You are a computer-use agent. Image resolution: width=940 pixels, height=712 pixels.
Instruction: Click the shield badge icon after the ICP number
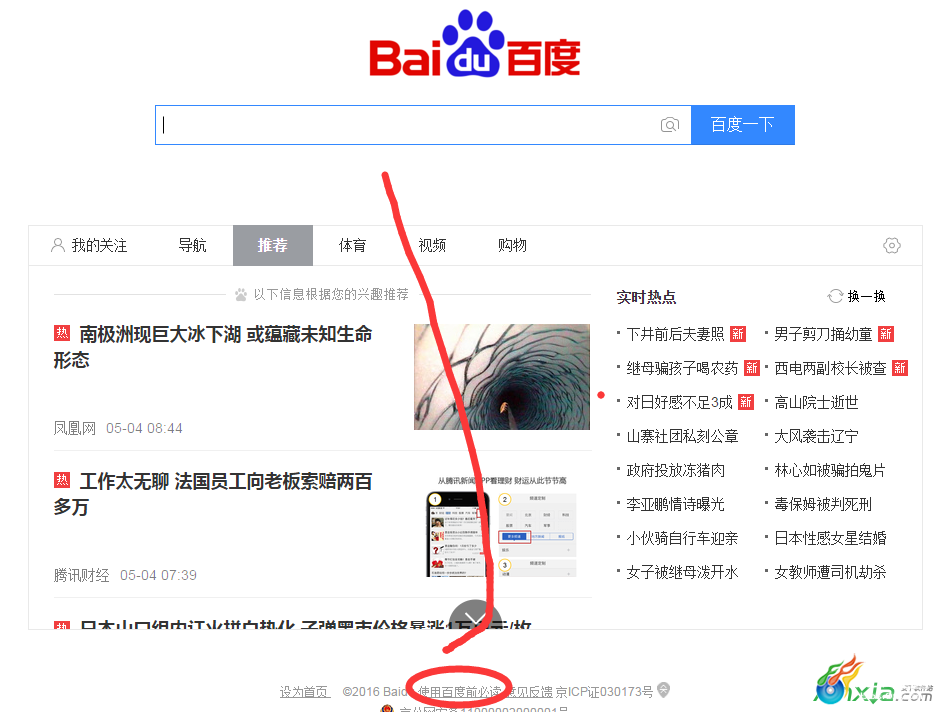coord(663,690)
